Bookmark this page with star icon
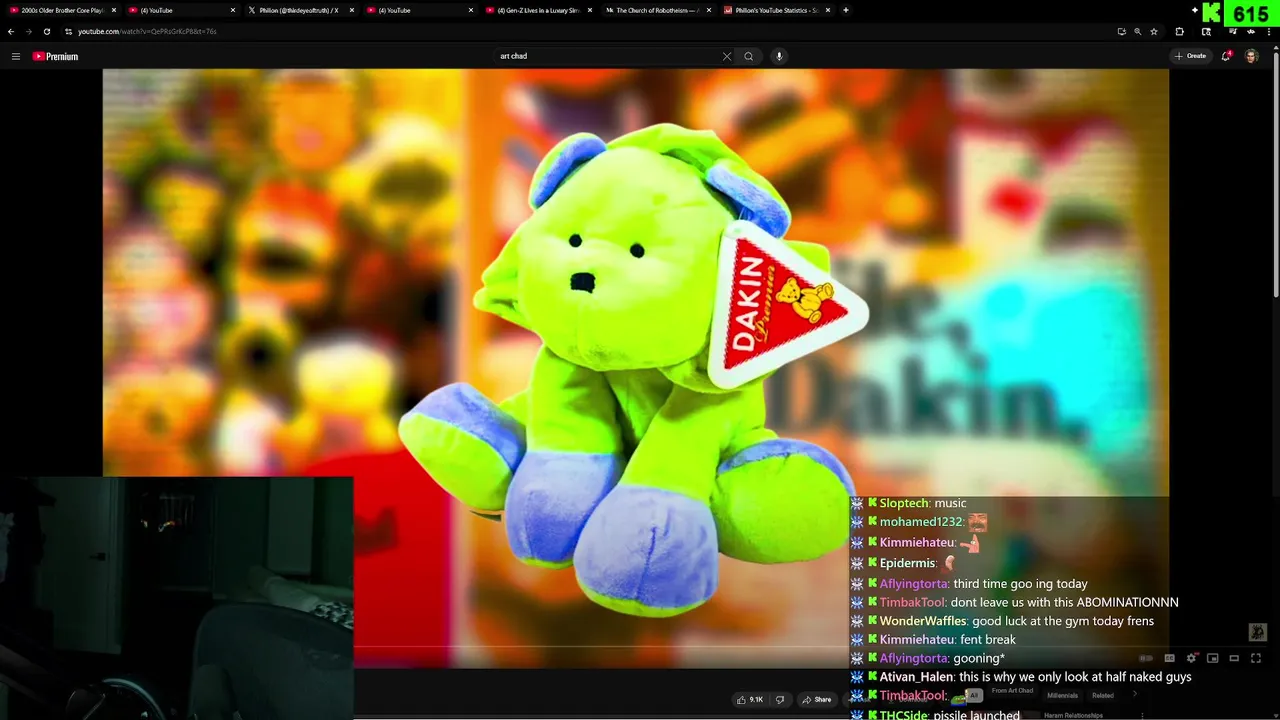This screenshot has height=720, width=1280. [1154, 31]
